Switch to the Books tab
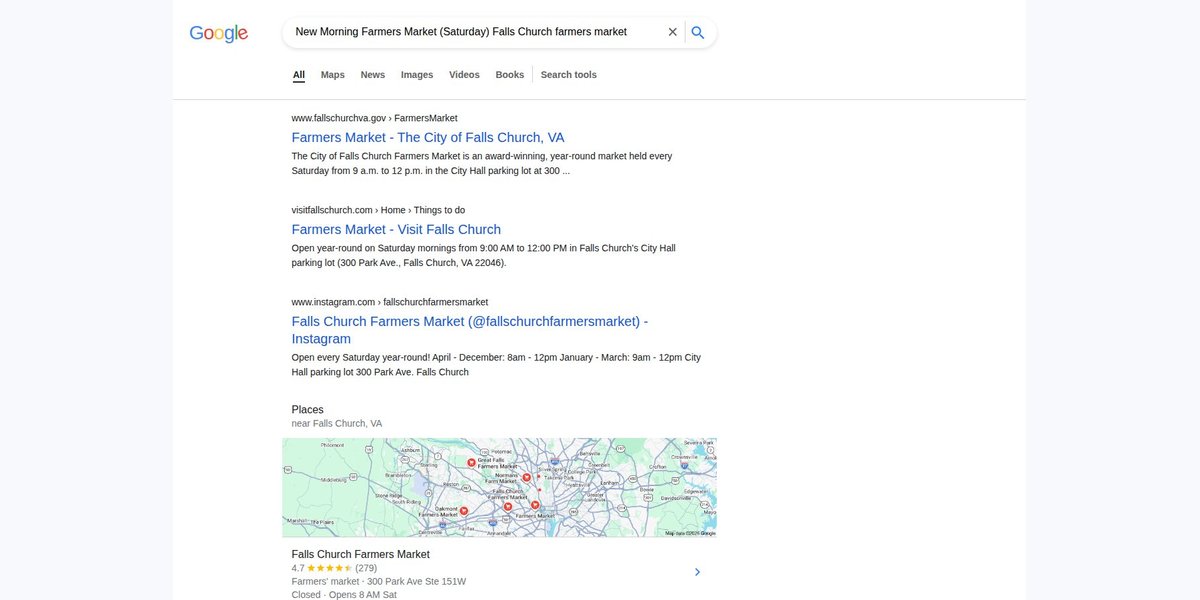 pyautogui.click(x=510, y=75)
